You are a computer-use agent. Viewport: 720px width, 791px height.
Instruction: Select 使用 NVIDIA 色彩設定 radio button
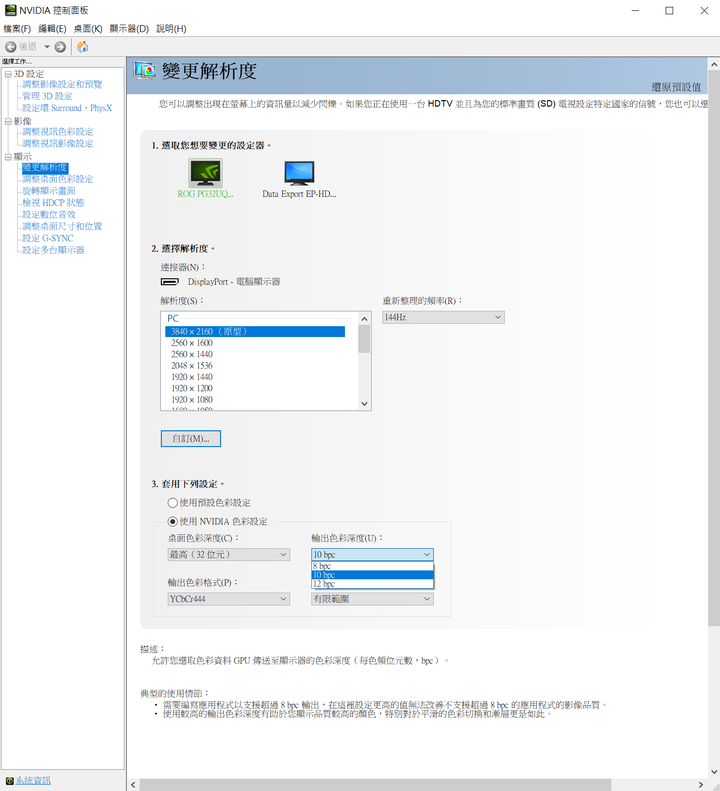click(x=173, y=522)
